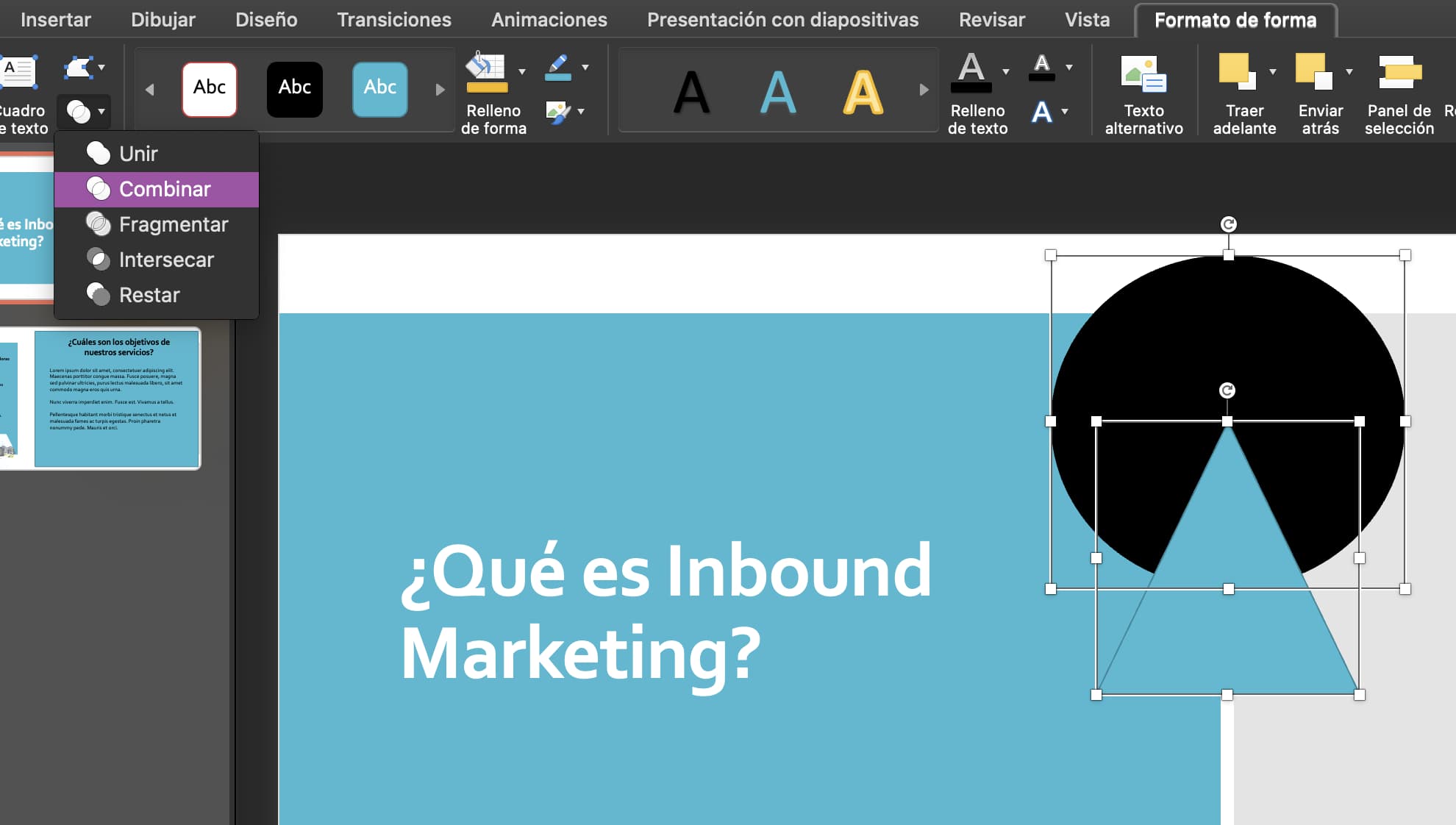Open the text color dropdown arrow
Viewport: 1456px width, 825px height.
coord(1065,112)
